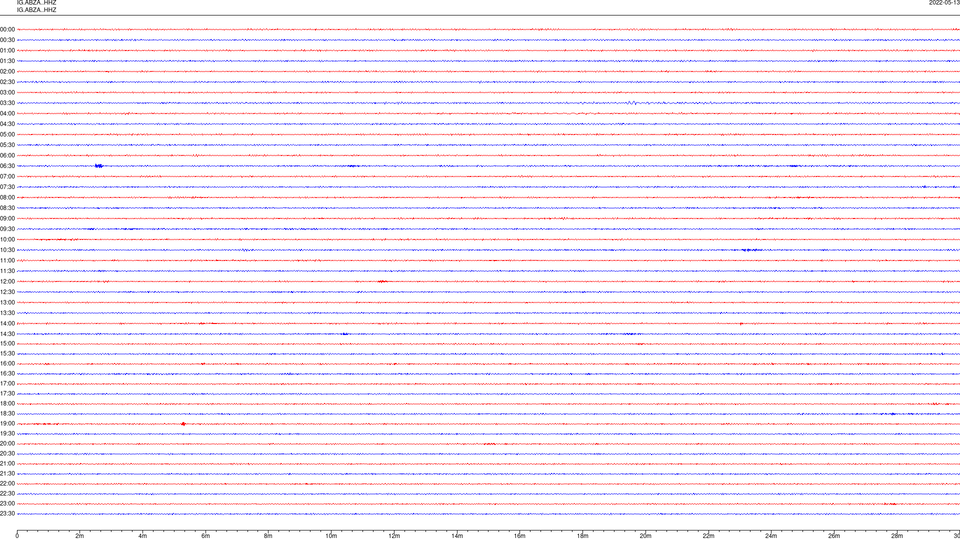Select the 00:00 trace time label

pos(7,29)
